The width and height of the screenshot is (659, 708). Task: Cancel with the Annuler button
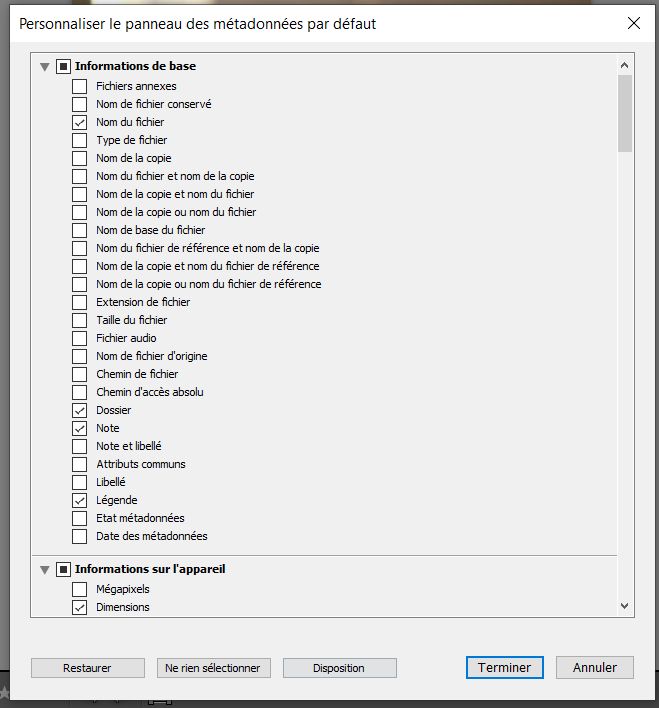point(595,667)
